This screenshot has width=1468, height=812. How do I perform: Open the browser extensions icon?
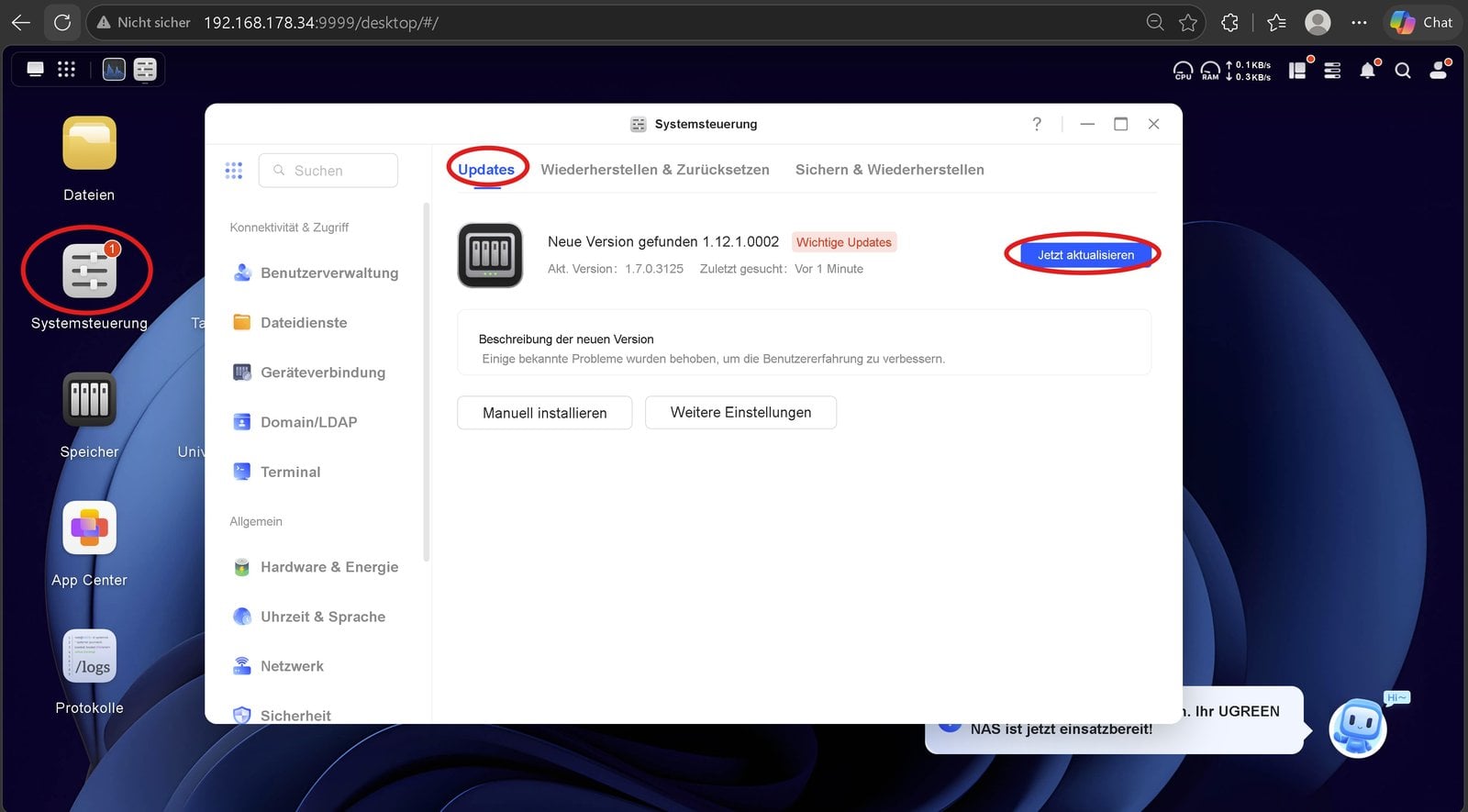coord(1230,22)
